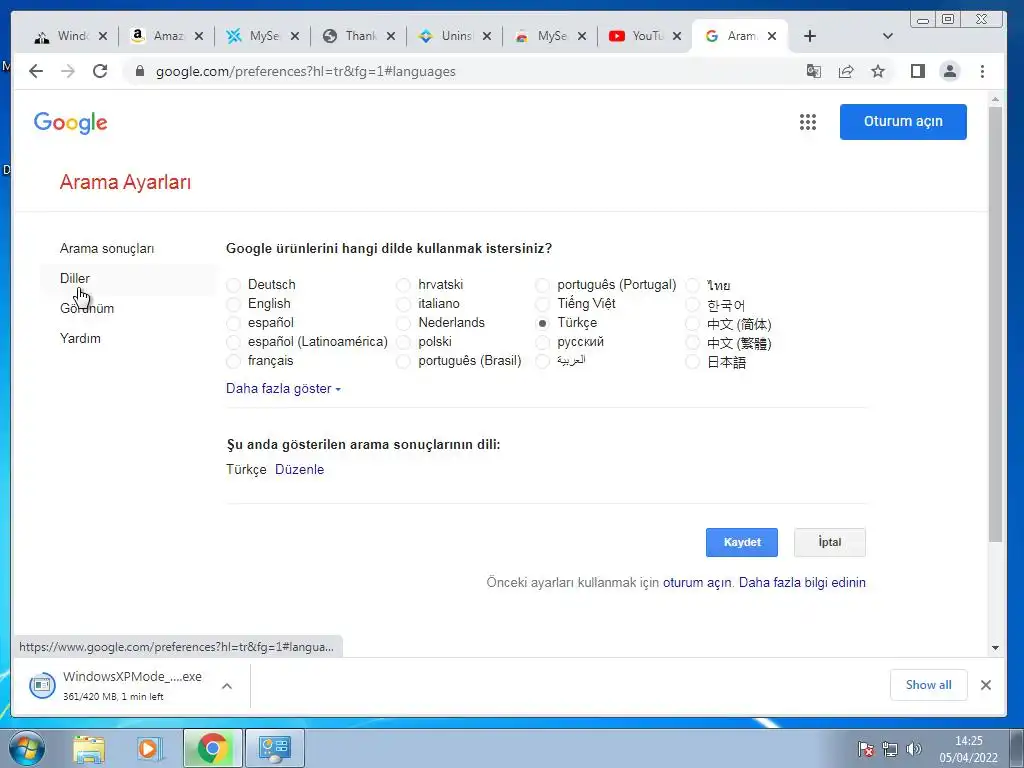The image size is (1024, 768).
Task: Save settings with Kaydet button
Action: pos(742,543)
